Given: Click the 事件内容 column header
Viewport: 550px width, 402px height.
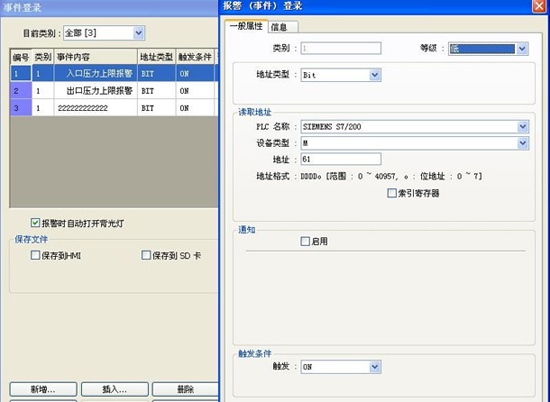Looking at the screenshot, I should coord(95,57).
